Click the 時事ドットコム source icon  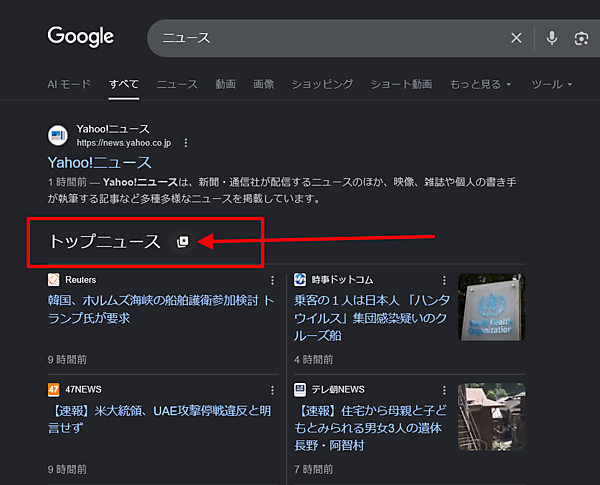point(300,280)
